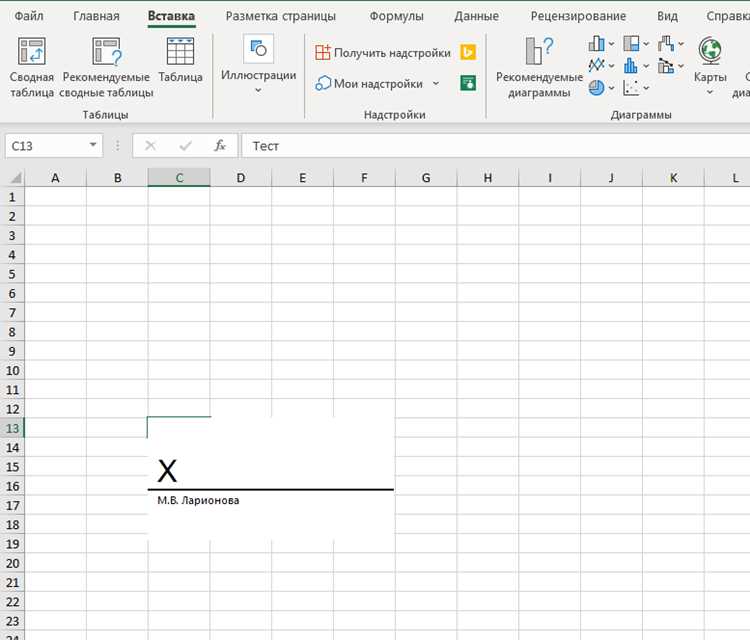The height and width of the screenshot is (640, 750).
Task: Click the Name Box showing C13
Action: tap(45, 146)
